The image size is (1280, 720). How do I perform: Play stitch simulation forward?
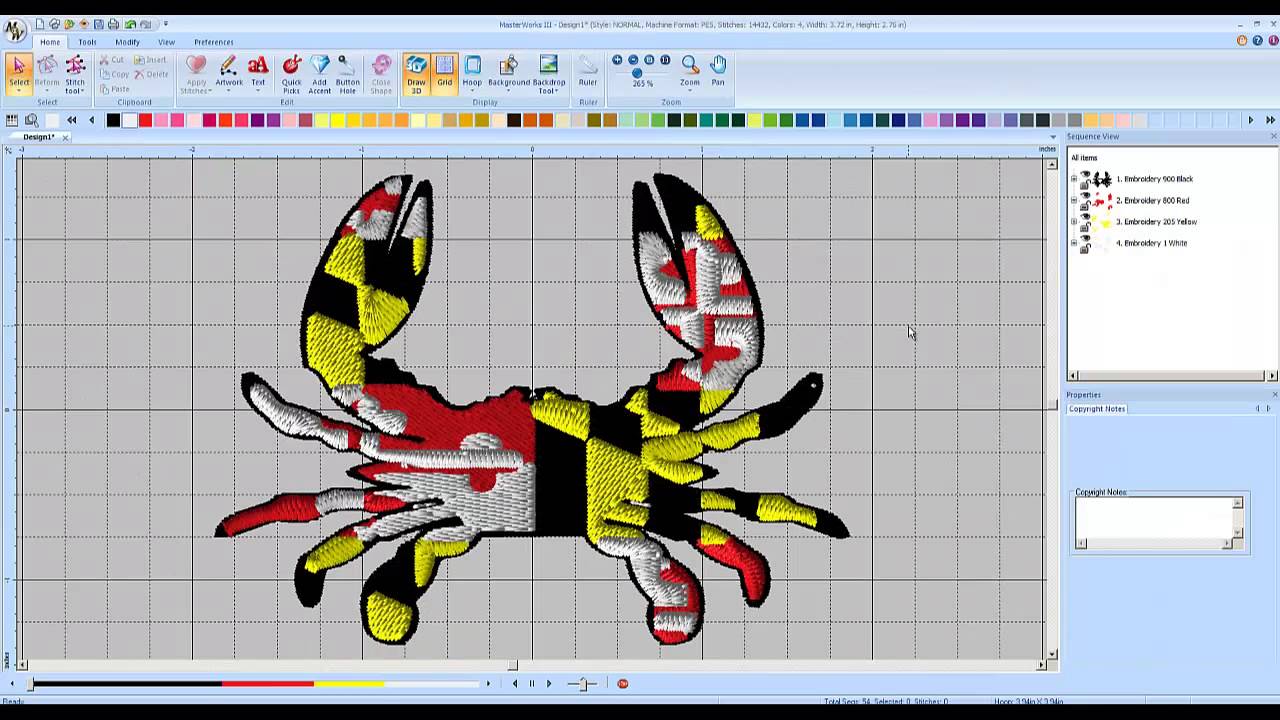(548, 684)
